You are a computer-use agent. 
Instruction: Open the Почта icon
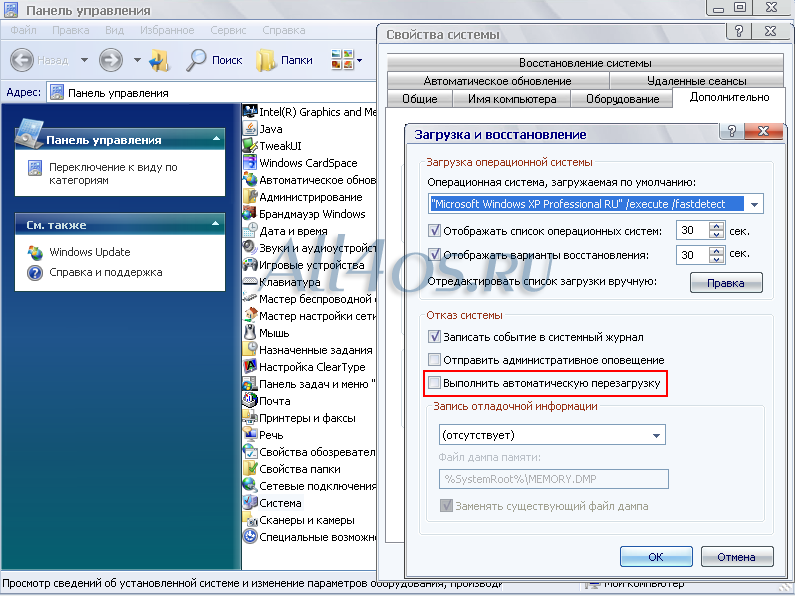250,401
